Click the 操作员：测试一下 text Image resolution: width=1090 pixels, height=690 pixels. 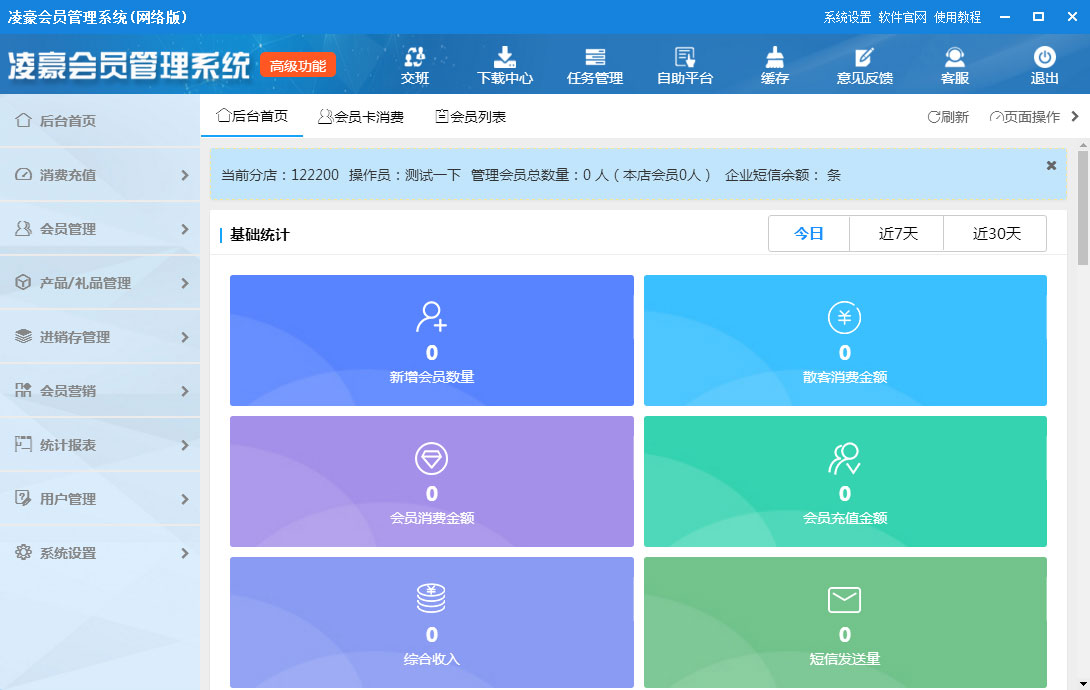click(405, 175)
